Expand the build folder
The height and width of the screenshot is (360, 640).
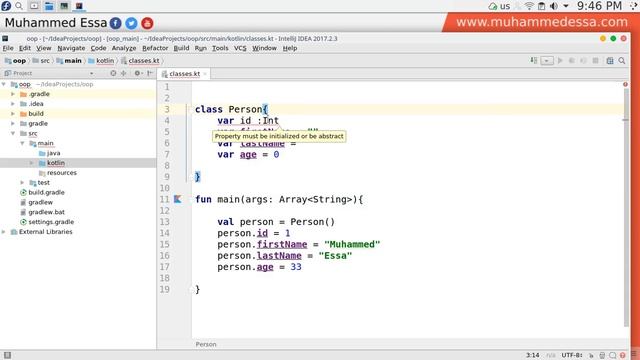tap(13, 113)
